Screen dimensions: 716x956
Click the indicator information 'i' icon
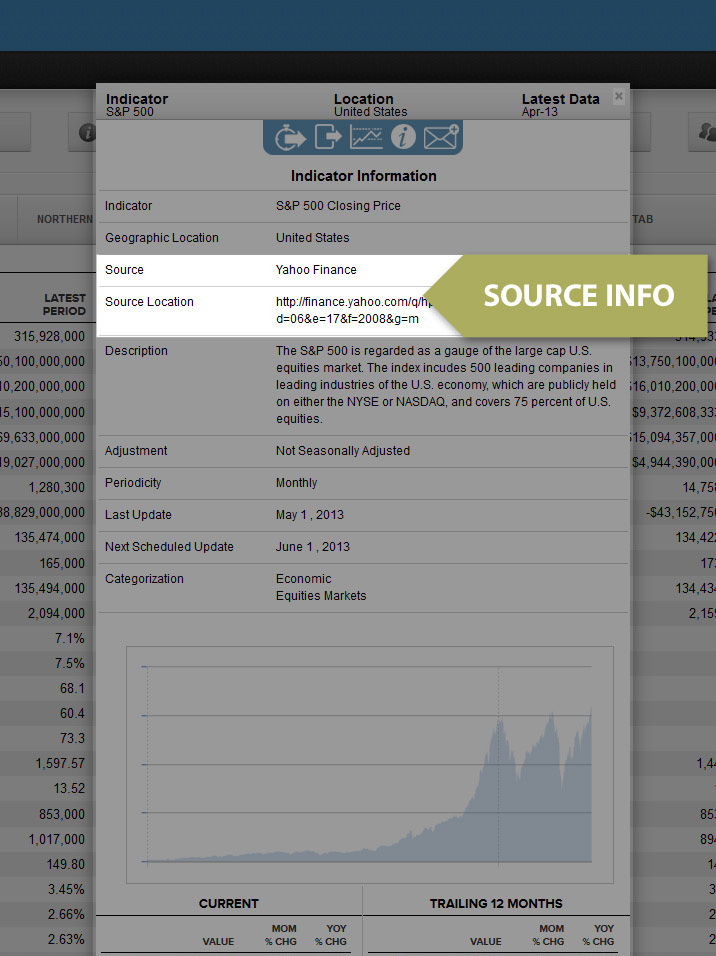[403, 137]
